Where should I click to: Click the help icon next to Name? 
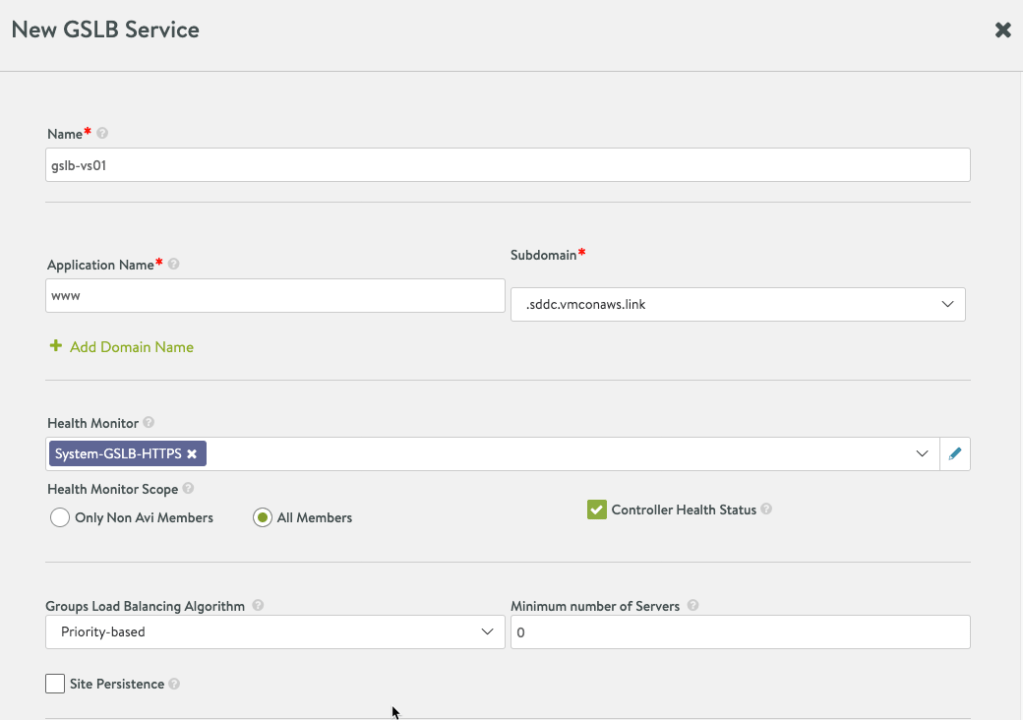pos(102,133)
